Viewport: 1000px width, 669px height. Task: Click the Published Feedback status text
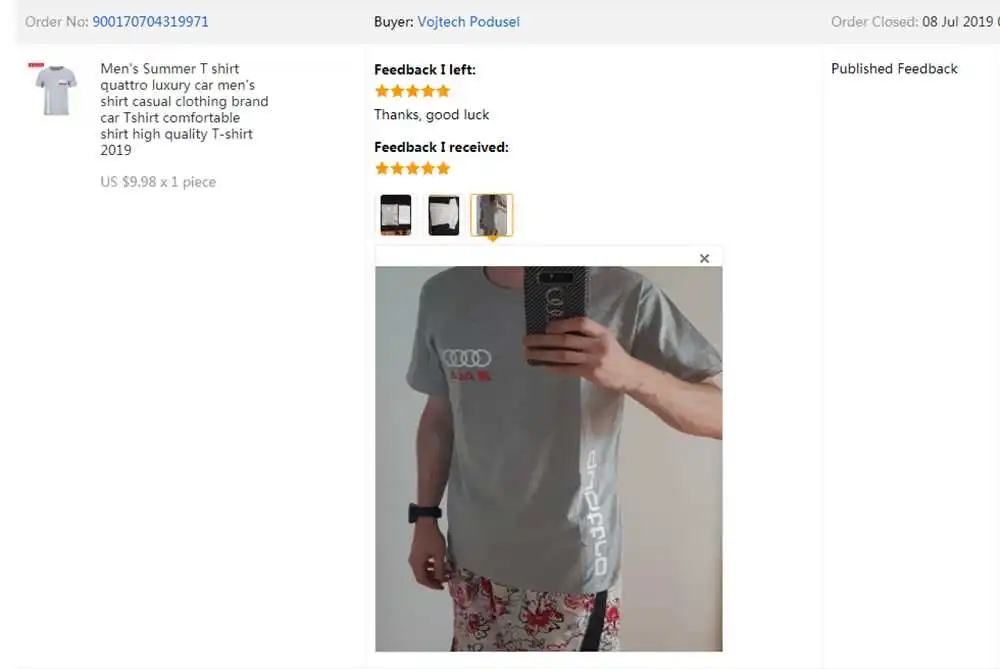[x=894, y=69]
